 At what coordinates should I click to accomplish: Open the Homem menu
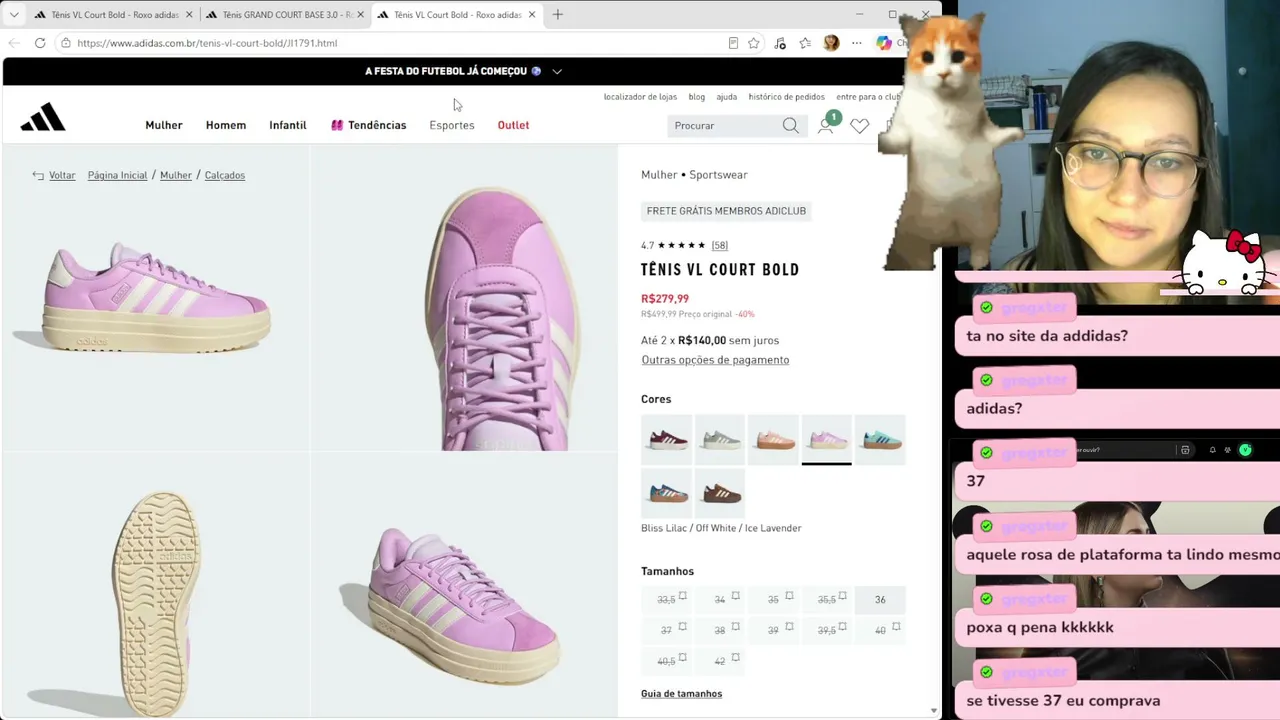(x=226, y=125)
